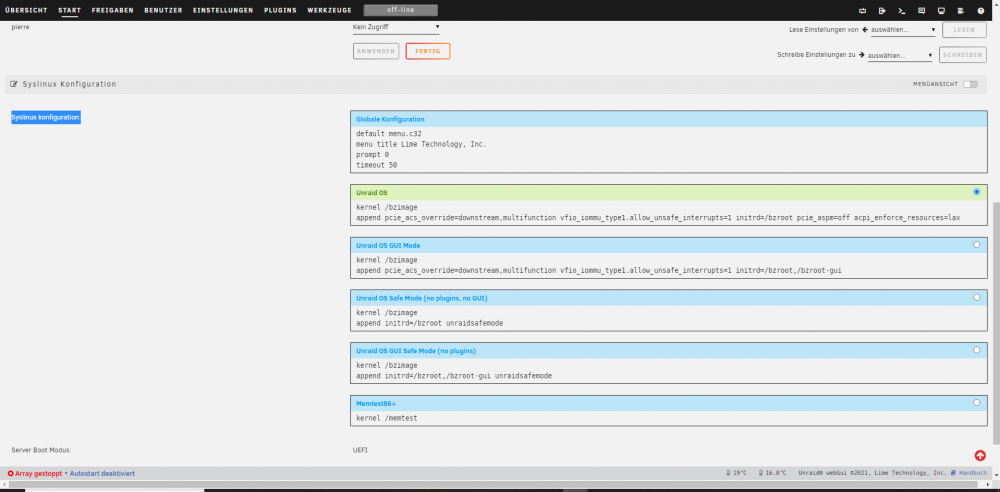The image size is (1000, 492).
Task: Click into the Globale Konfiguration text area
Action: click(668, 150)
